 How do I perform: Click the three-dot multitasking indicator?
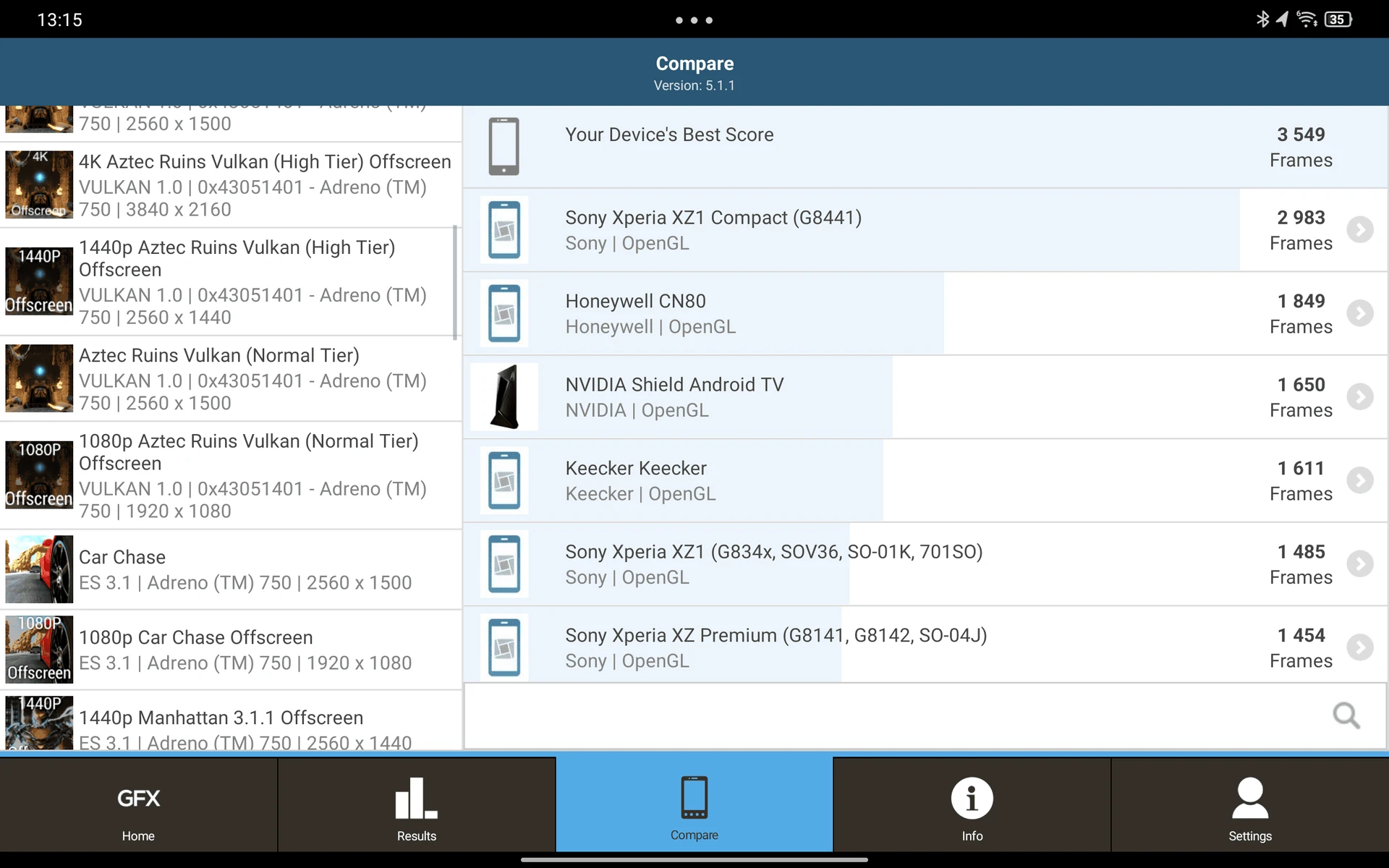(694, 20)
